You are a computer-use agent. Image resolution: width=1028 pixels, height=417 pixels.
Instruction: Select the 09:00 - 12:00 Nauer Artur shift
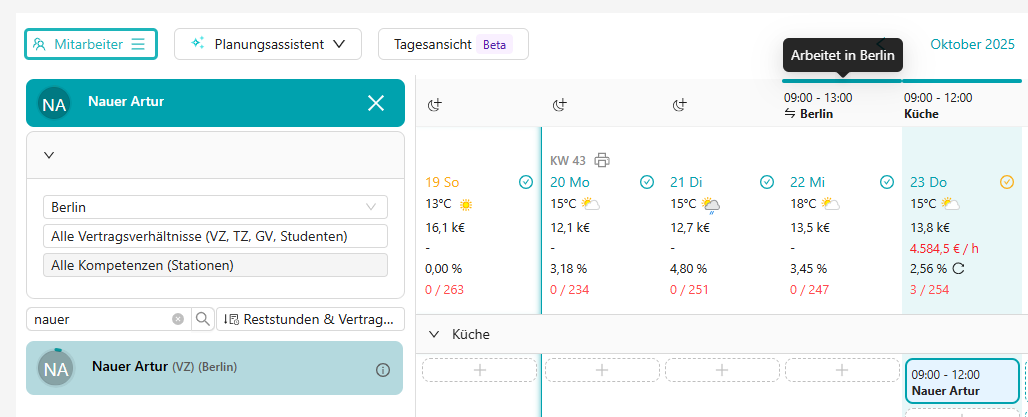pos(960,381)
